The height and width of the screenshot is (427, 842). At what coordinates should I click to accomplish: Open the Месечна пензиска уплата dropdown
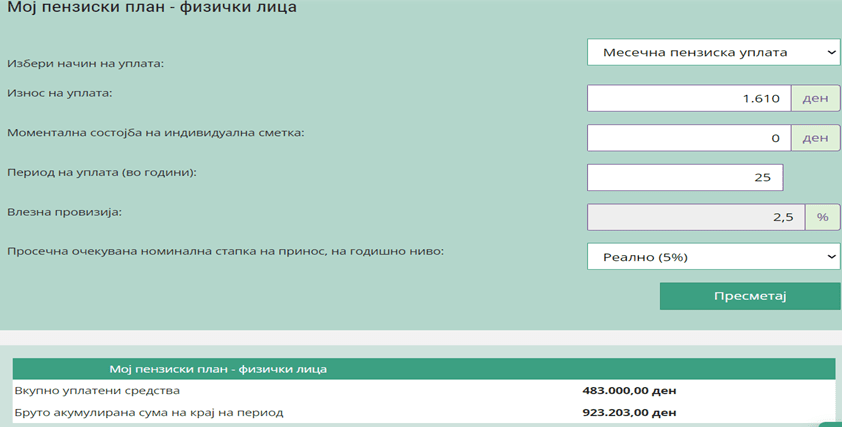pyautogui.click(x=713, y=52)
